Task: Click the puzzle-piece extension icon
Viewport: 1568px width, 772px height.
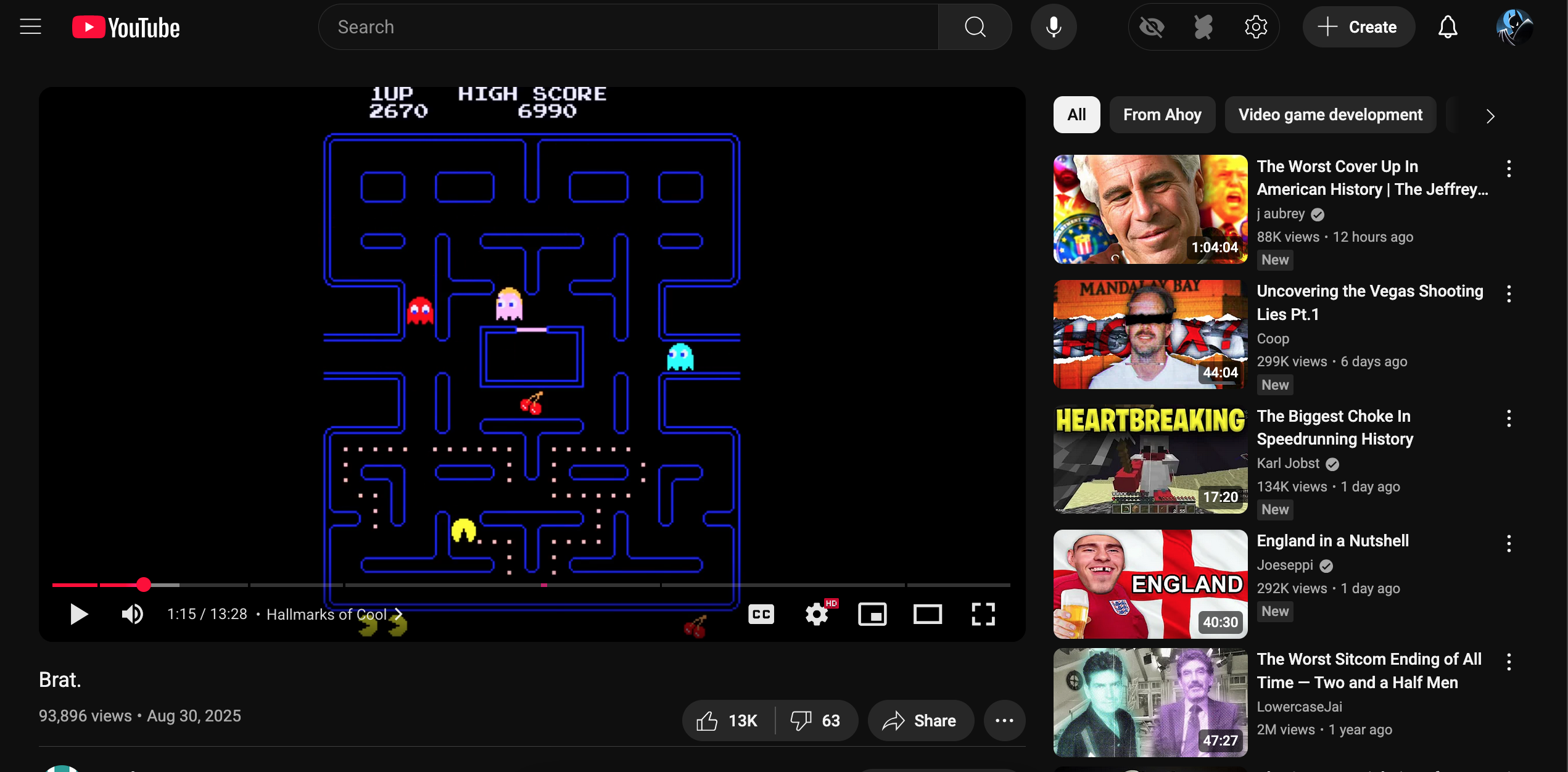Action: point(1203,27)
